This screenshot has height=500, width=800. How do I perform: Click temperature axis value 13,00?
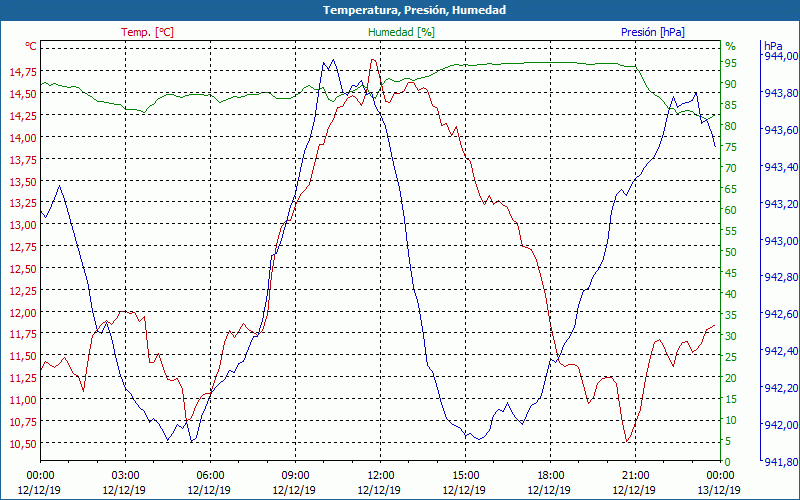pyautogui.click(x=23, y=225)
